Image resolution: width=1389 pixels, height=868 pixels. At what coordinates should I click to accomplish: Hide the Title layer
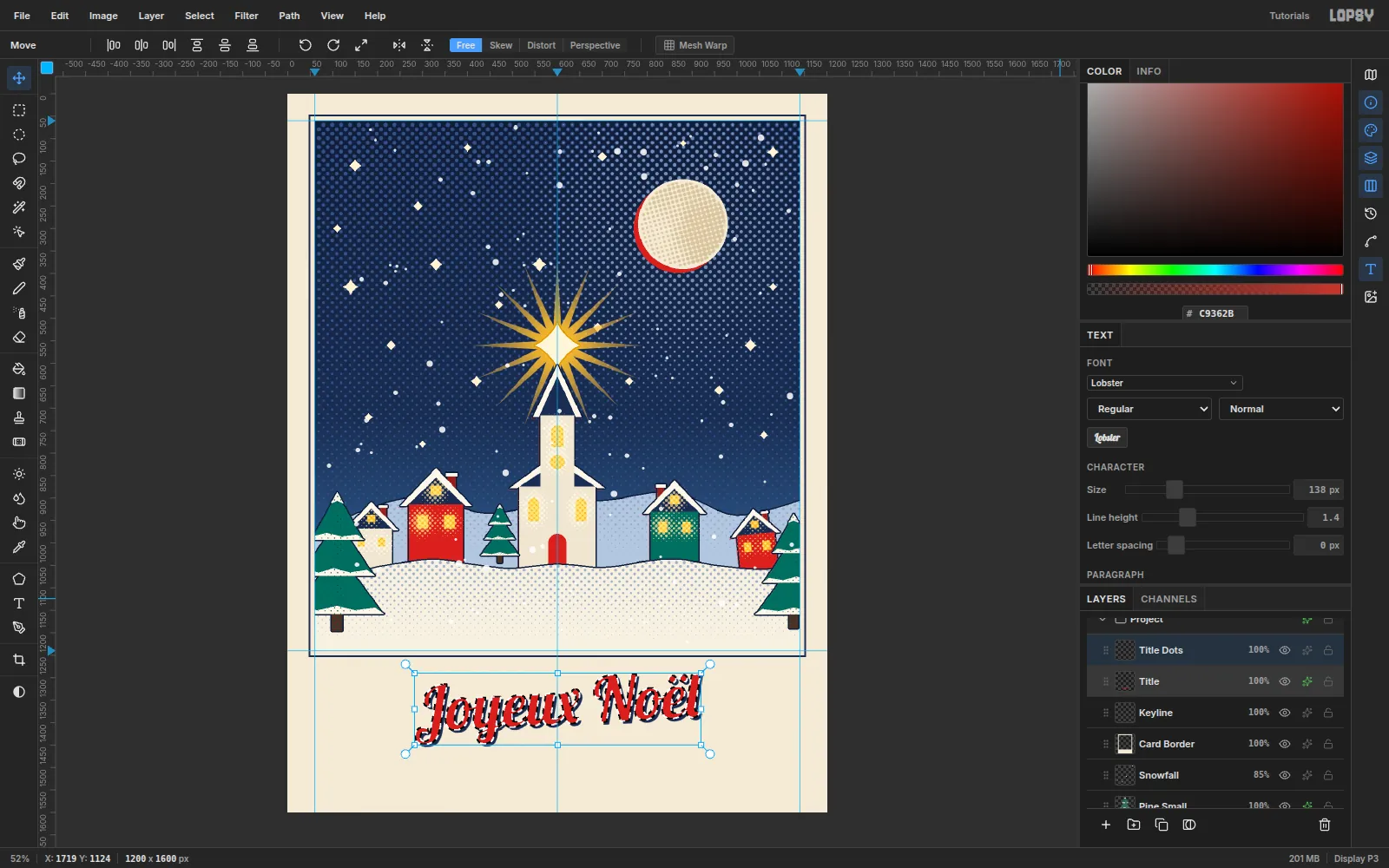(1285, 681)
